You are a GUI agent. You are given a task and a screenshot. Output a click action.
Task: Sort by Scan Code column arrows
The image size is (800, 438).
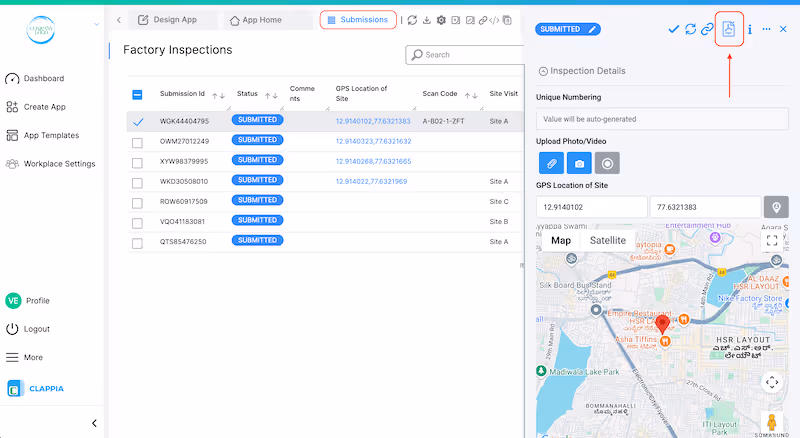pos(471,96)
